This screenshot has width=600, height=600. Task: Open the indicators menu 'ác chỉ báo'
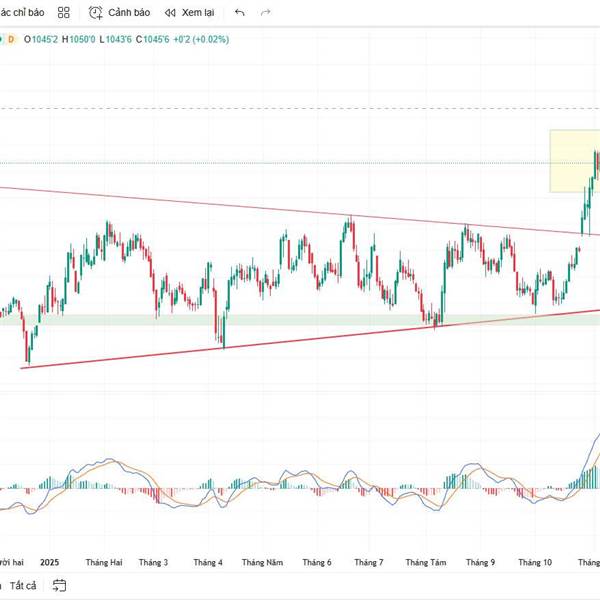pyautogui.click(x=22, y=13)
